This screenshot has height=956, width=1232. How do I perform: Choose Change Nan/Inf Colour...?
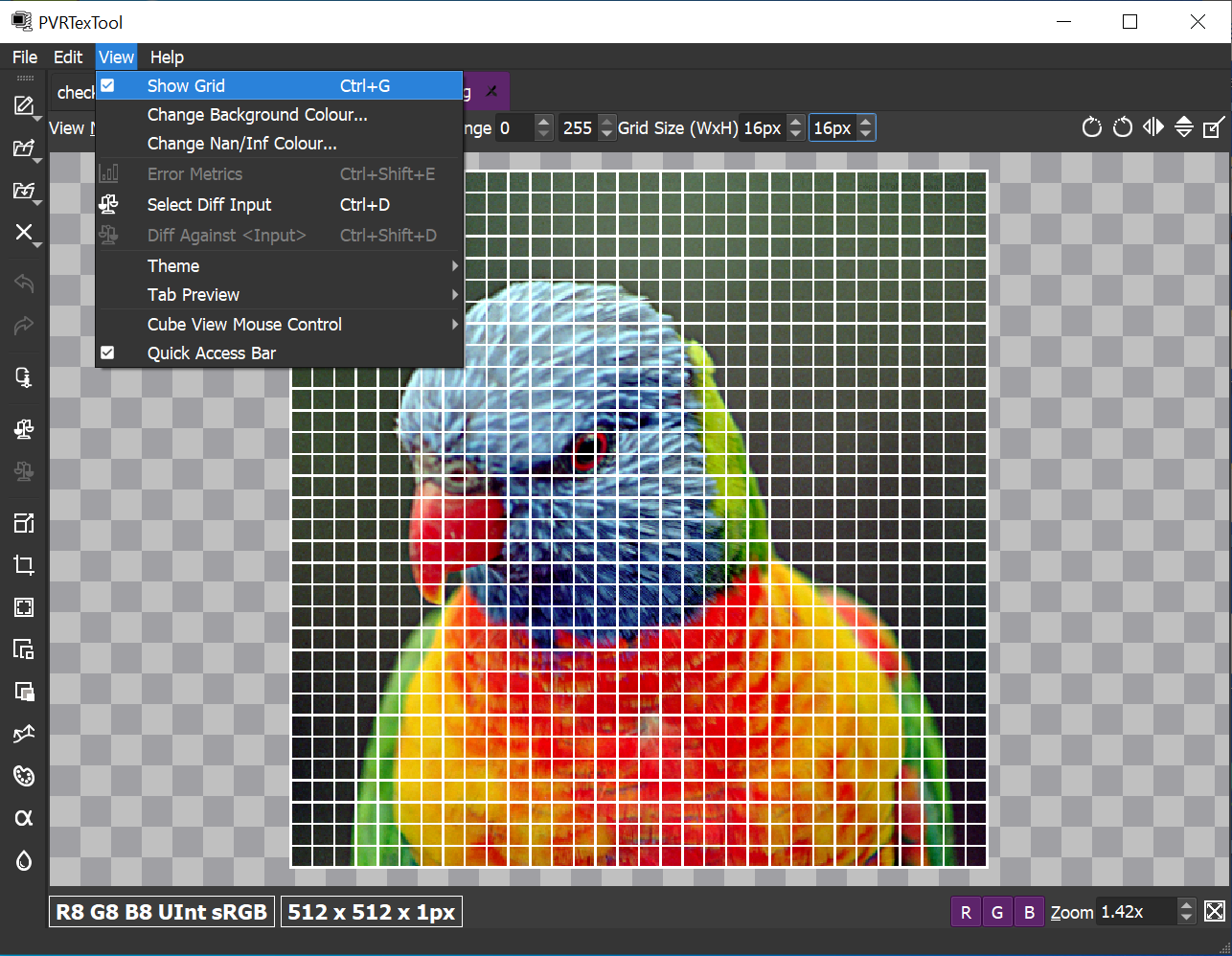(x=280, y=143)
